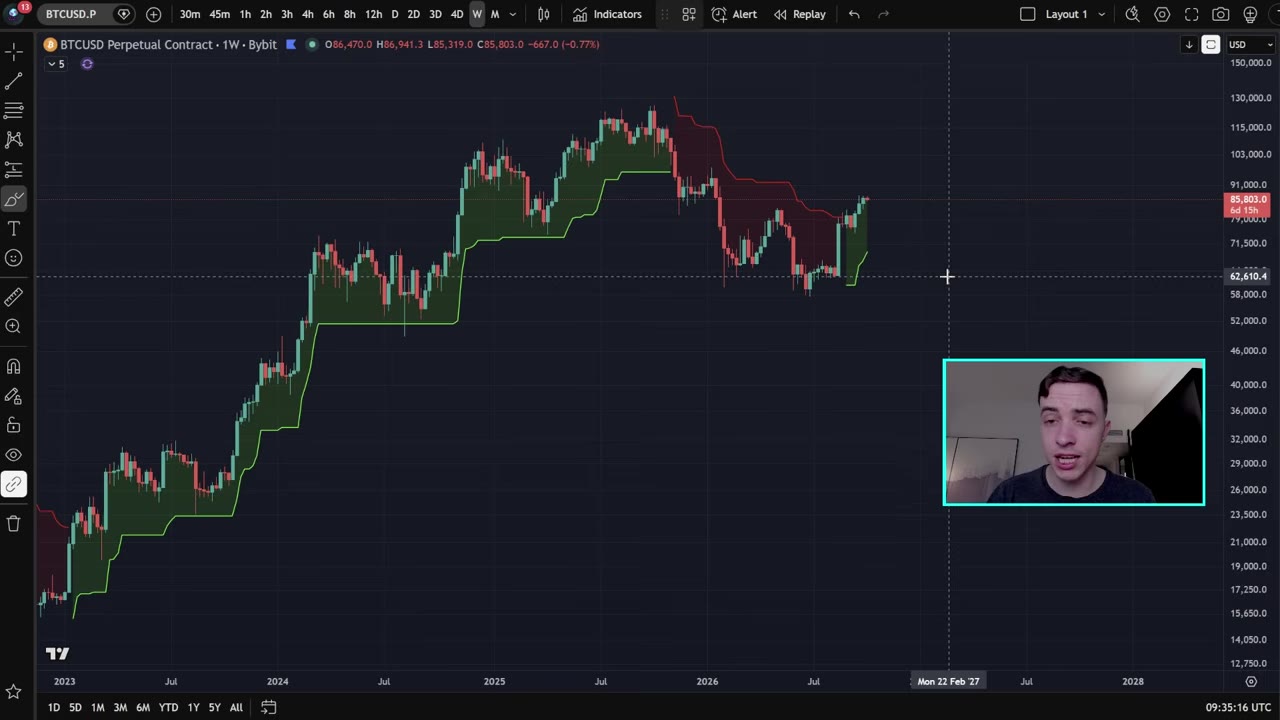Open the chart type candles selector
Image resolution: width=1280 pixels, height=720 pixels.
tap(544, 14)
